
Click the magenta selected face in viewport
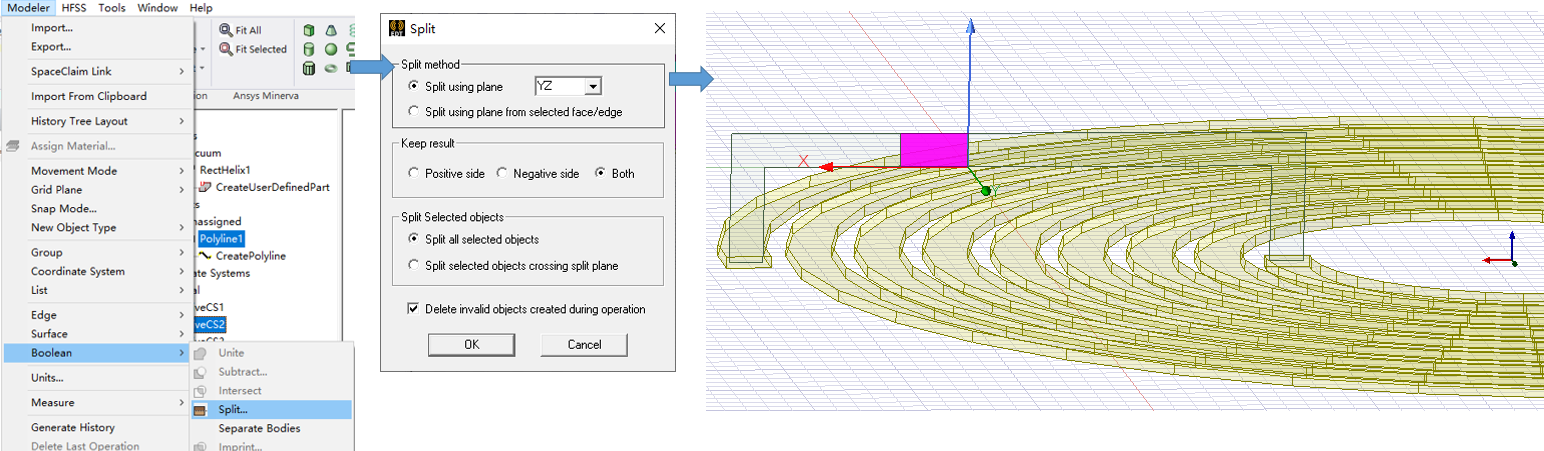point(934,150)
